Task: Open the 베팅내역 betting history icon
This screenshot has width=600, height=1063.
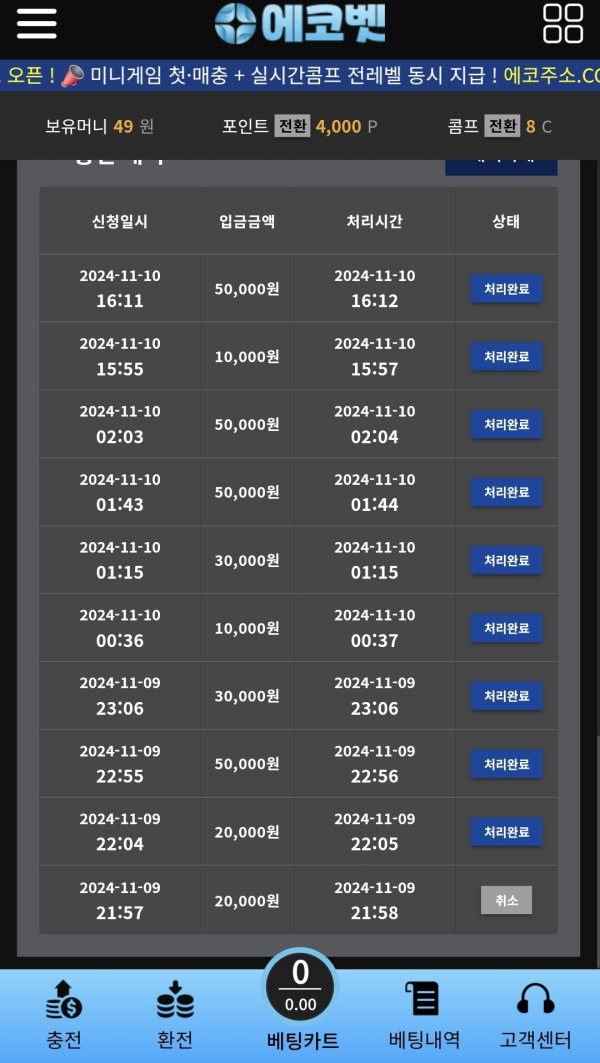Action: tap(424, 1002)
